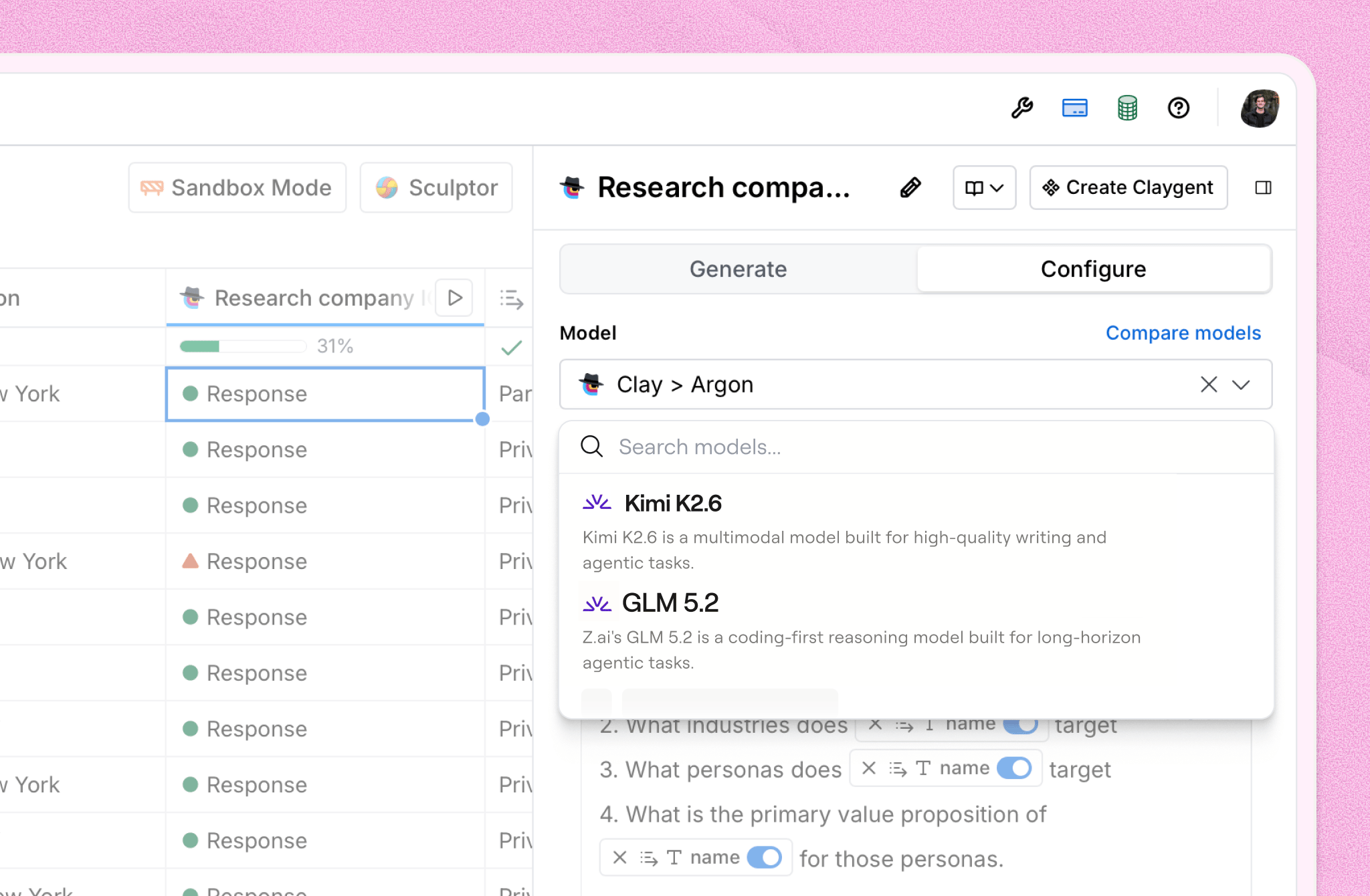Collapse the side panel with the panel icon
This screenshot has height=896, width=1370.
point(1263,188)
